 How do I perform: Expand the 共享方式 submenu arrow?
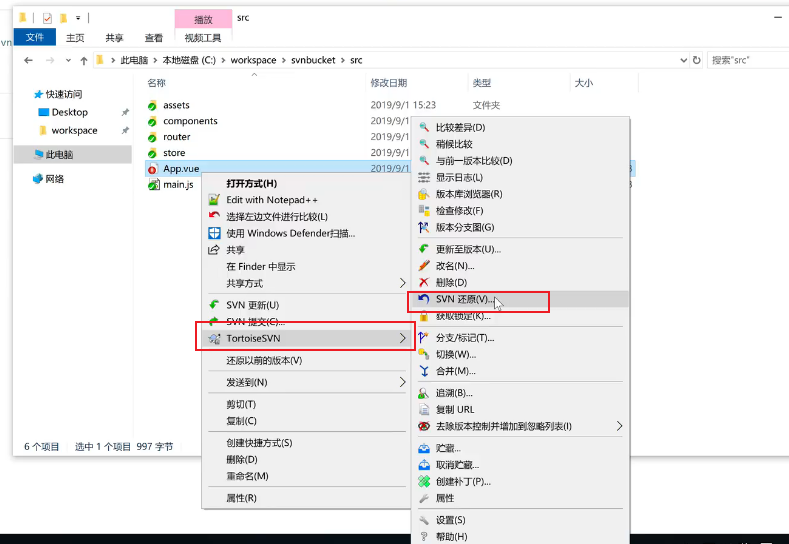(x=402, y=283)
